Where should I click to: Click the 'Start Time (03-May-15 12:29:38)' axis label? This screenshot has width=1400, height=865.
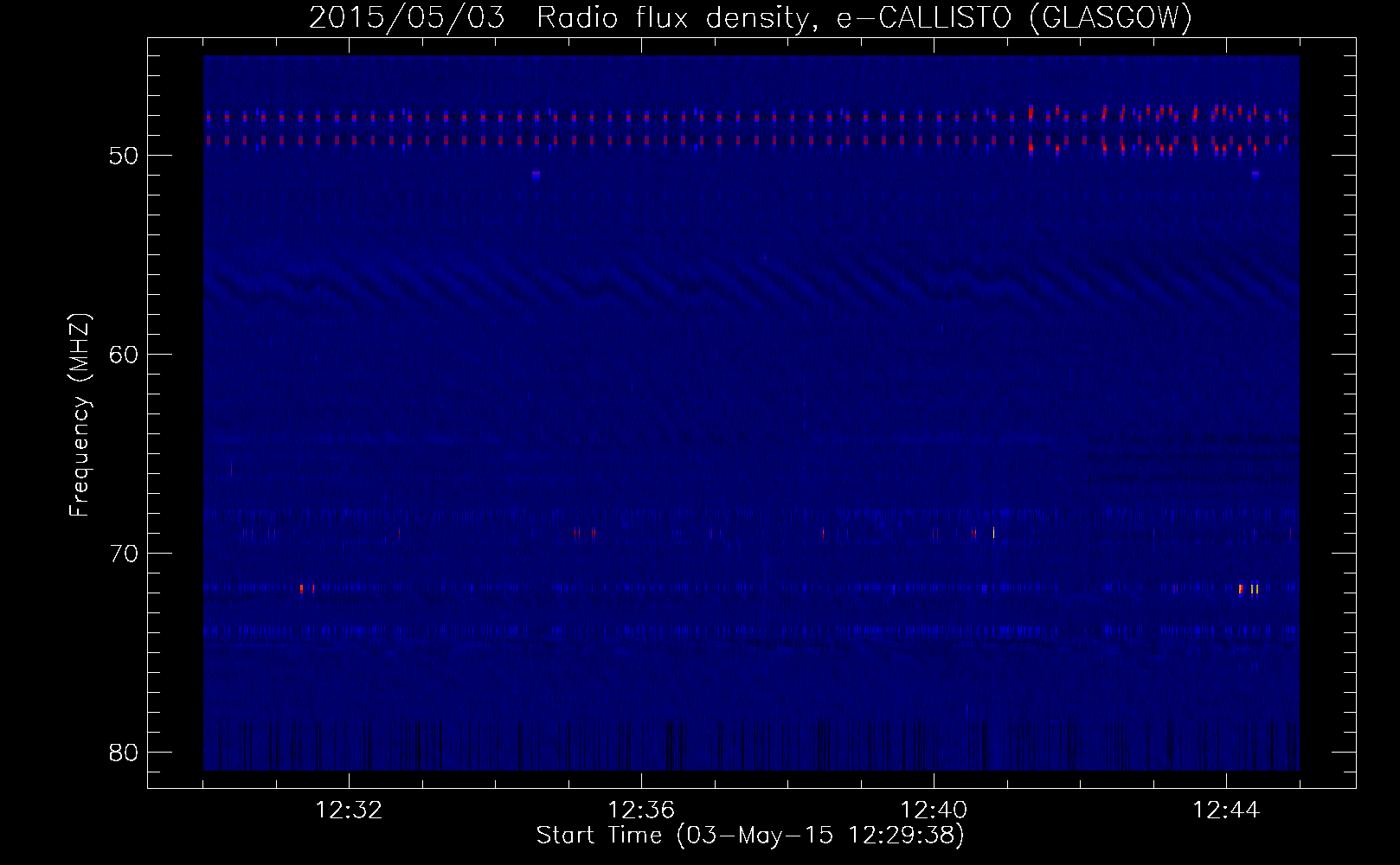pyautogui.click(x=750, y=836)
